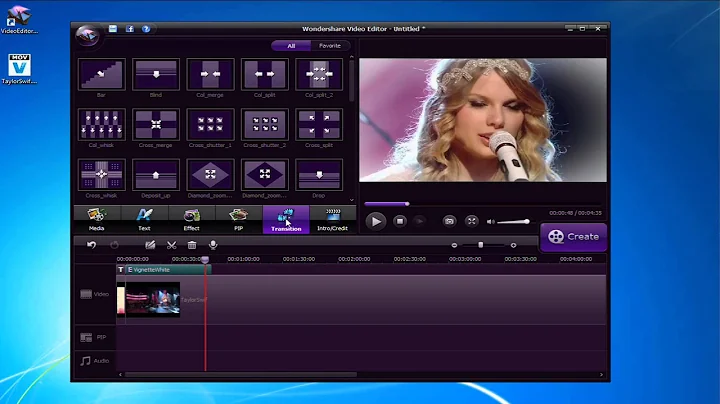
Task: Open the Transition tab
Action: click(x=286, y=219)
